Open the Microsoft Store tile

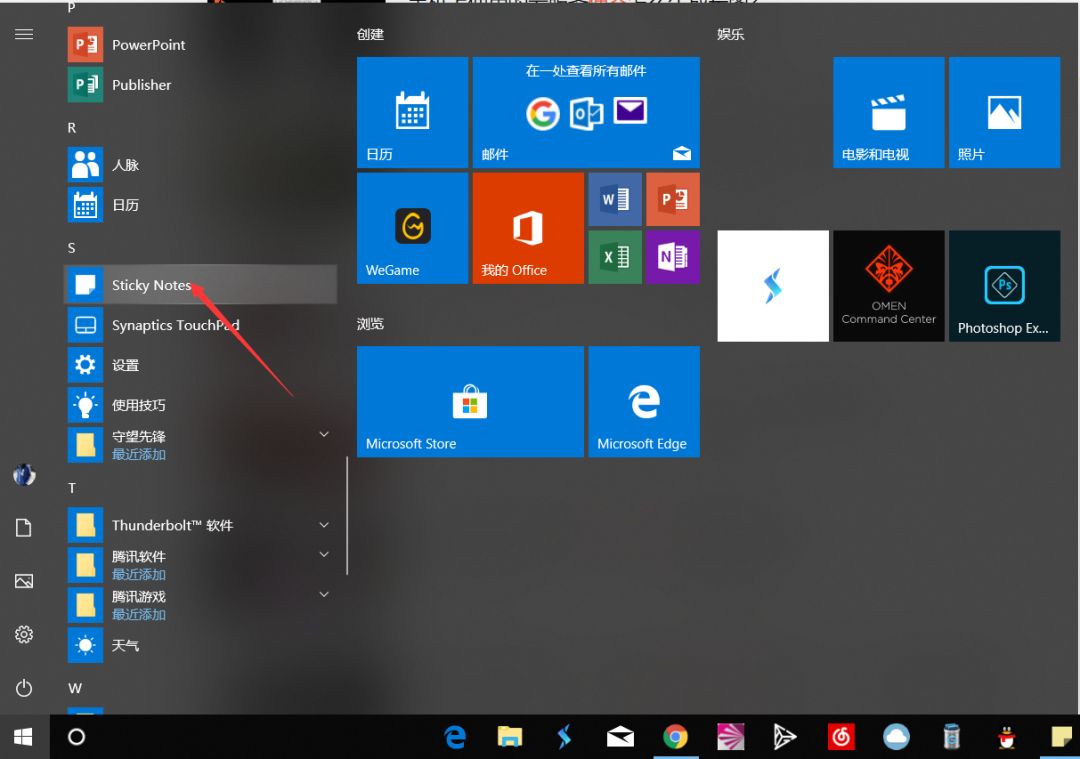point(470,402)
